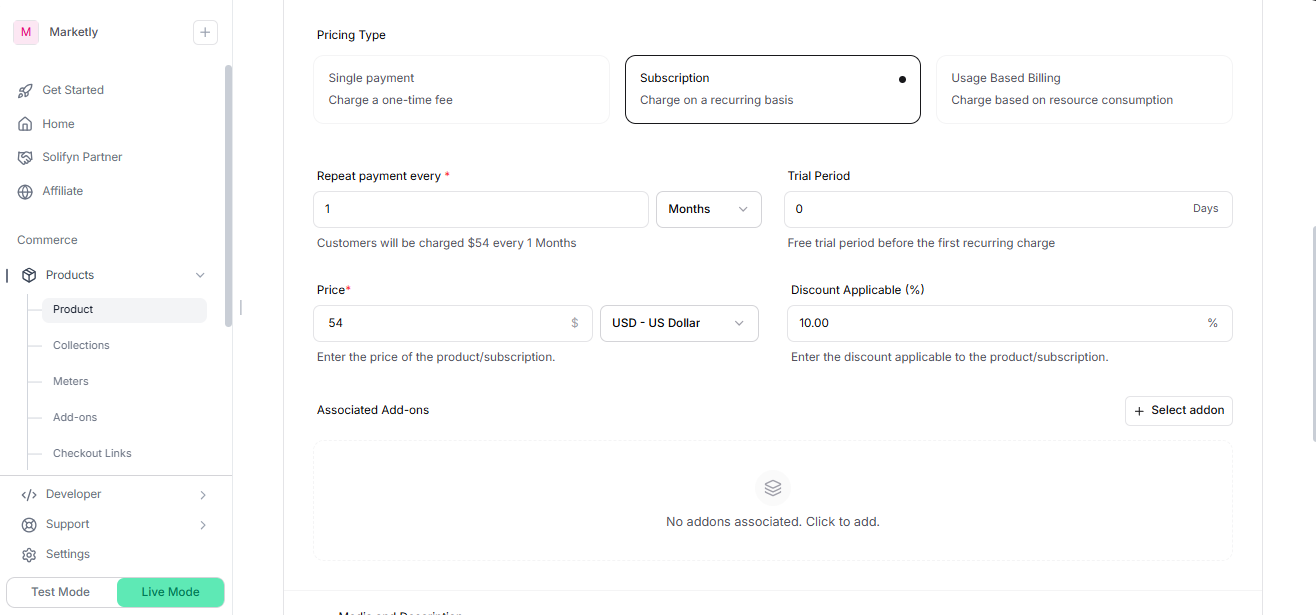Click the Developer code icon
This screenshot has width=1316, height=615.
29,494
